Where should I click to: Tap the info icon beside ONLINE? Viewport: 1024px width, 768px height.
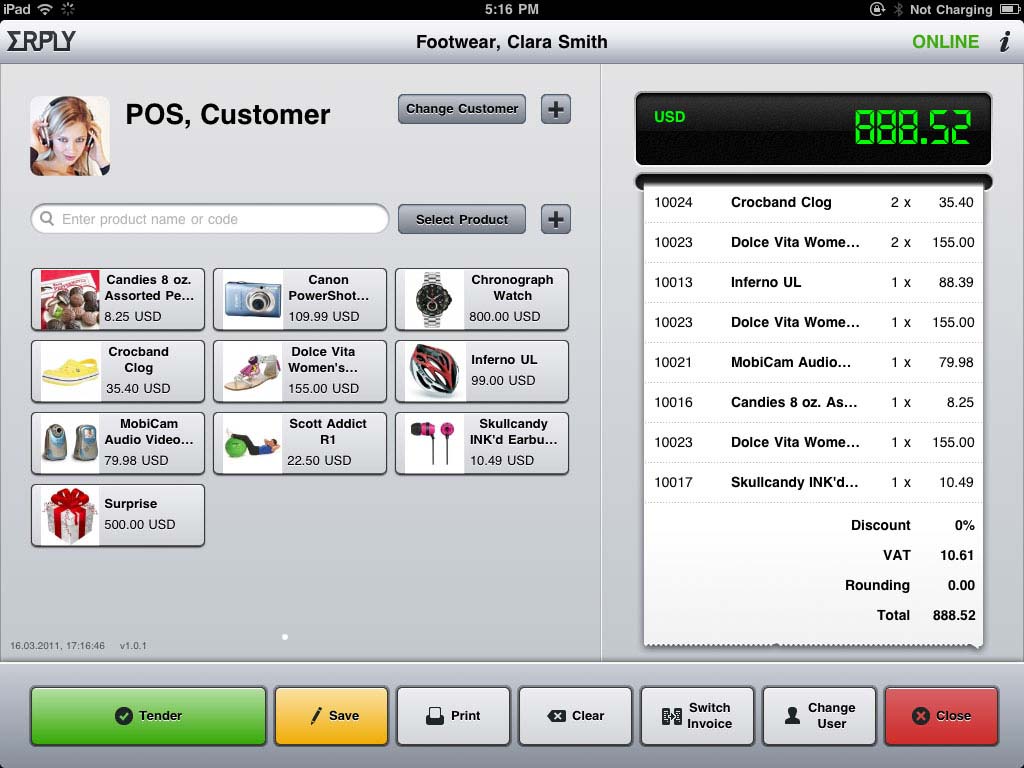[x=1005, y=42]
